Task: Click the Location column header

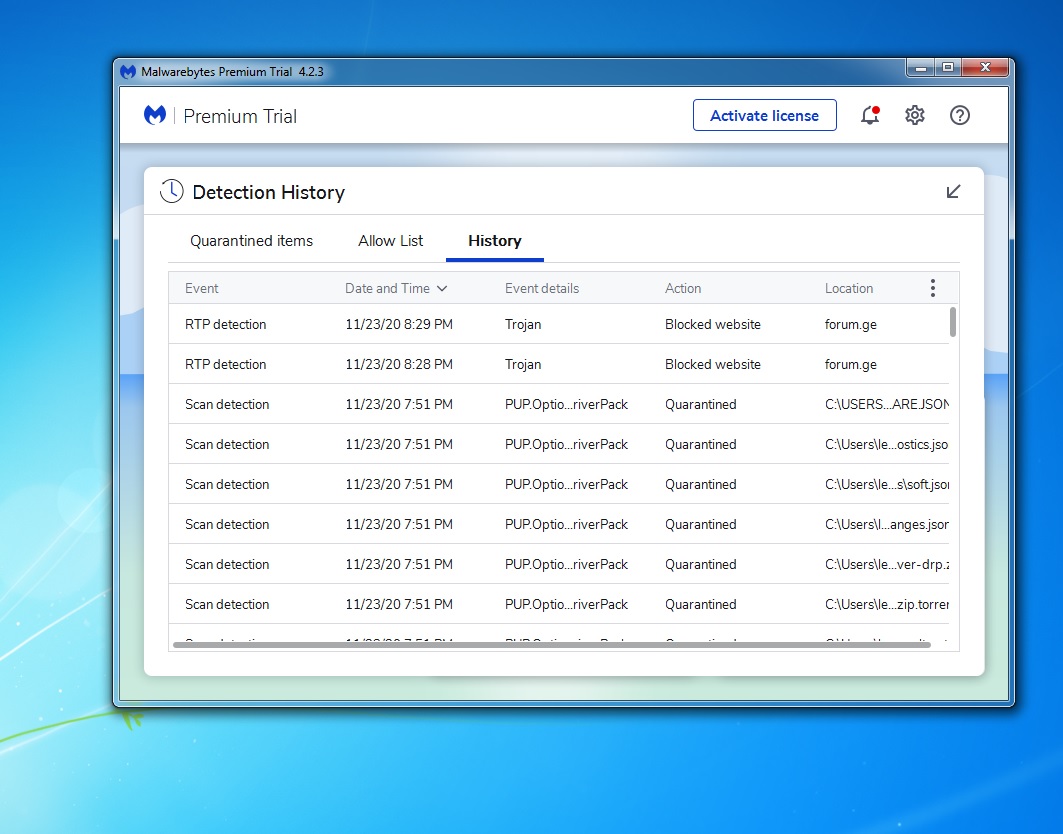Action: point(849,288)
